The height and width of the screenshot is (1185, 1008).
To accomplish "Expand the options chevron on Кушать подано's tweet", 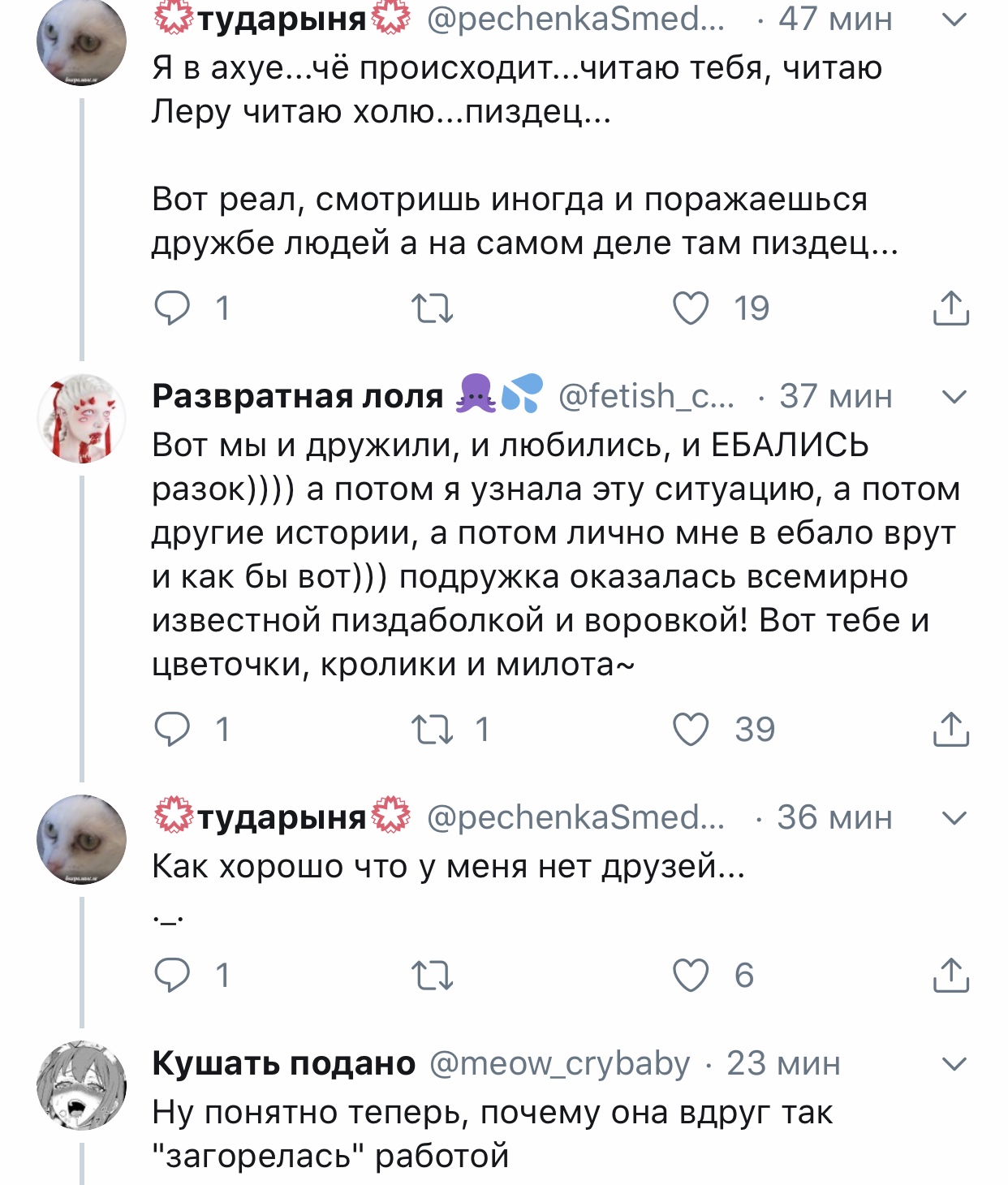I will click(955, 1063).
